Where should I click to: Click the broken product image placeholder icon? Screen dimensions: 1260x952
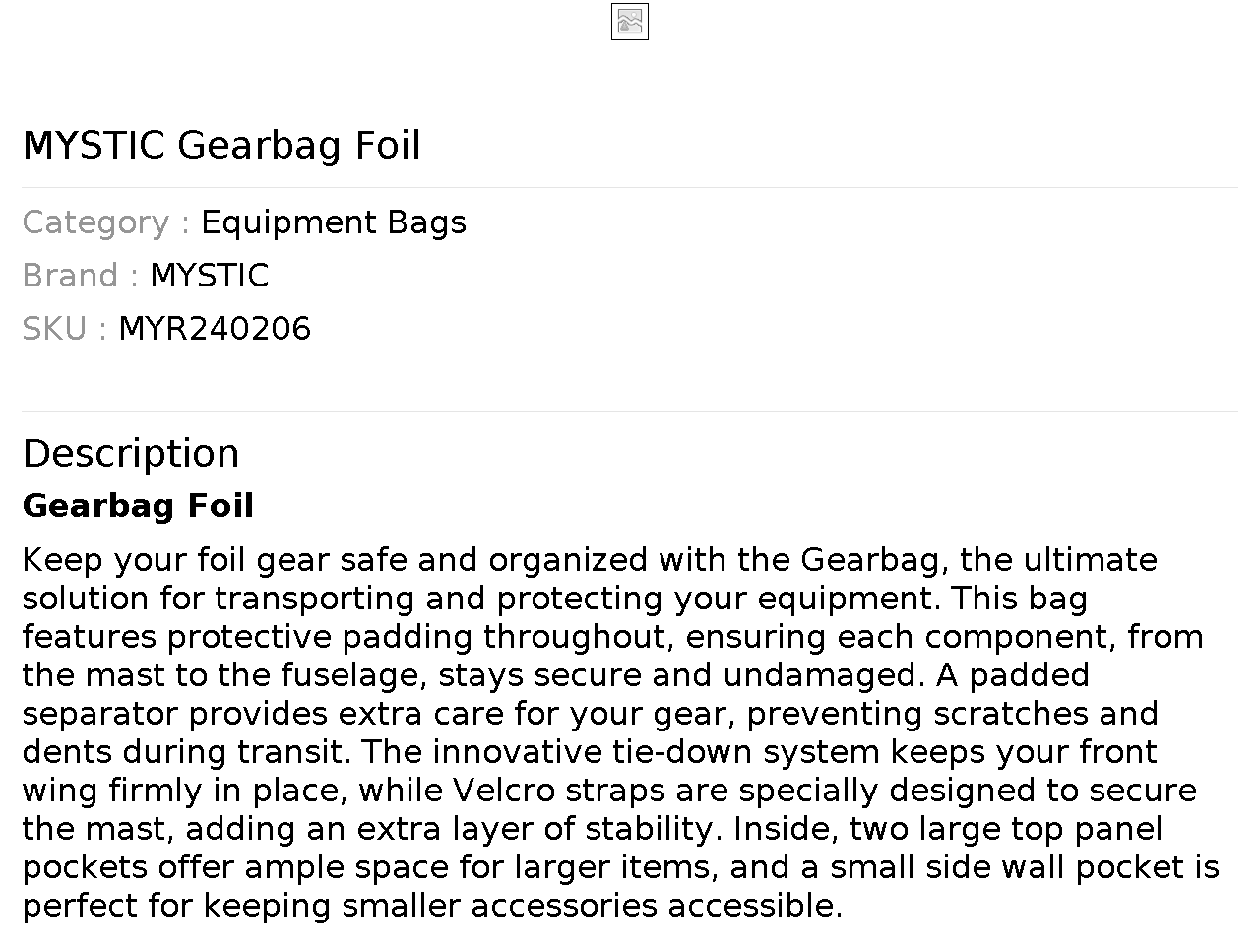pos(630,22)
